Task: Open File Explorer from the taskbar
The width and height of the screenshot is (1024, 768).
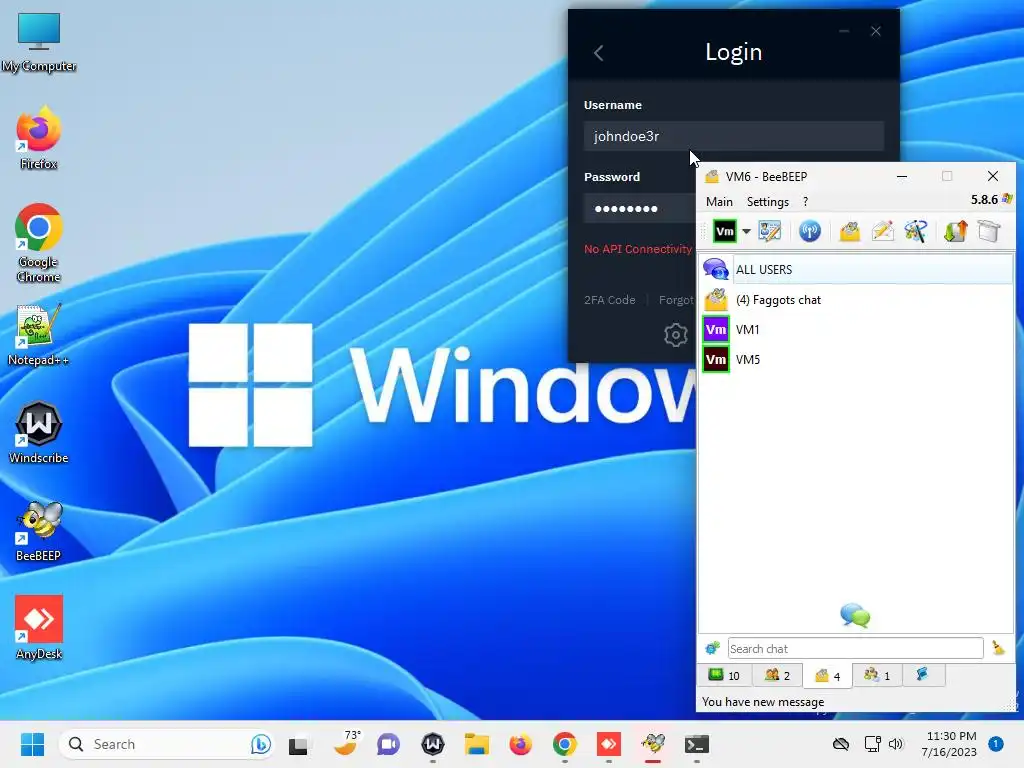Action: (x=477, y=744)
